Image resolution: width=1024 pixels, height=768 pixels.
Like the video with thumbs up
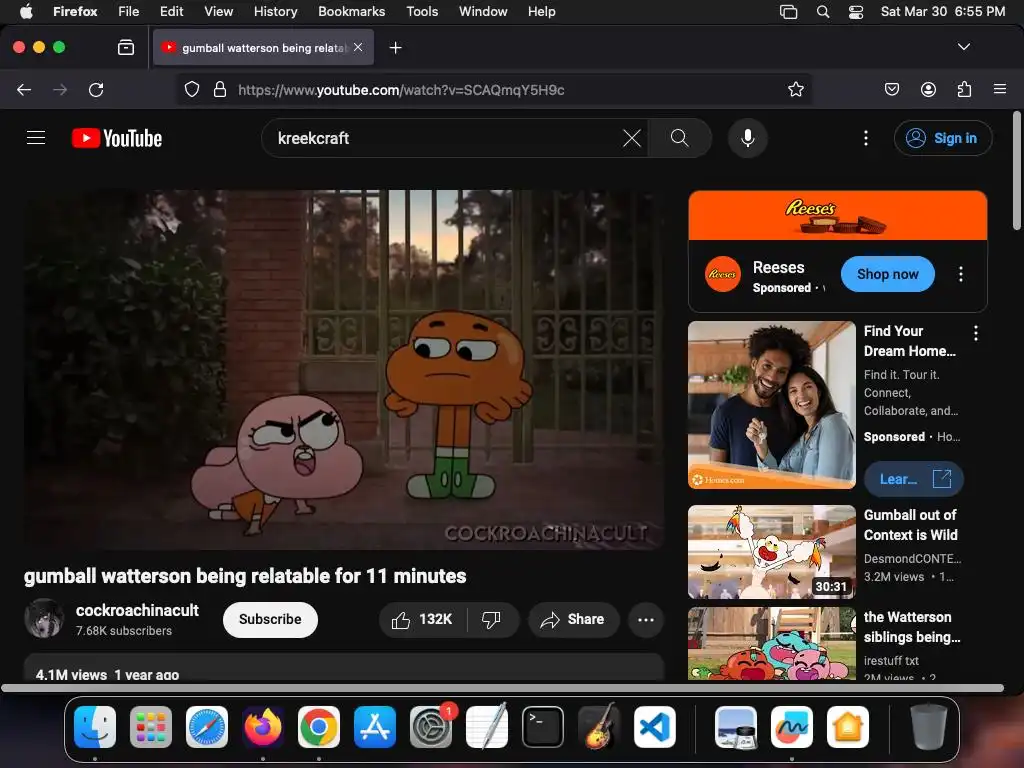pos(423,619)
